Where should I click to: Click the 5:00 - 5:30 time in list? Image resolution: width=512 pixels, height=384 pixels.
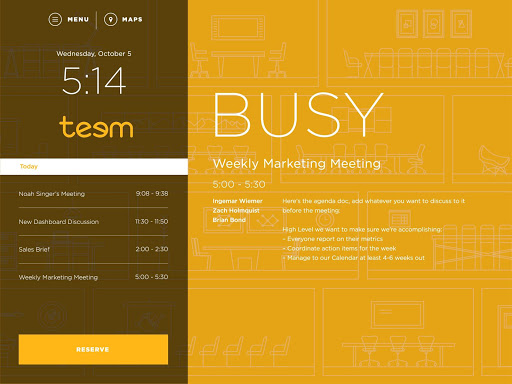point(151,277)
